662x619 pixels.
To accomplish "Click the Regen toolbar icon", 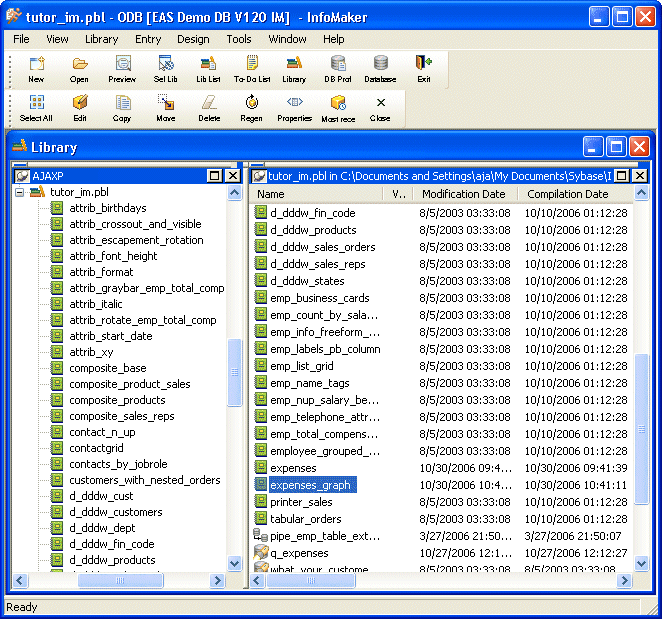I will [252, 109].
